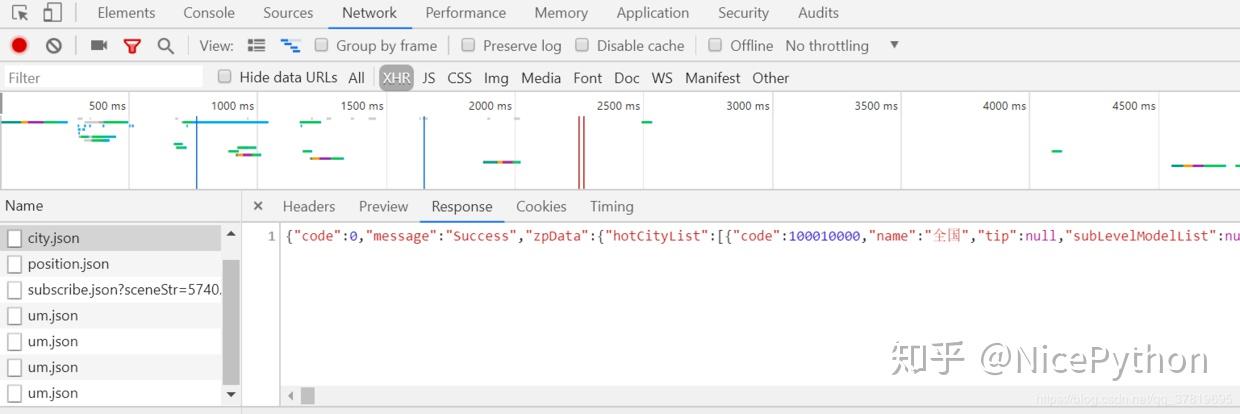The image size is (1240, 414).
Task: View the Cookies tab
Action: pos(541,206)
